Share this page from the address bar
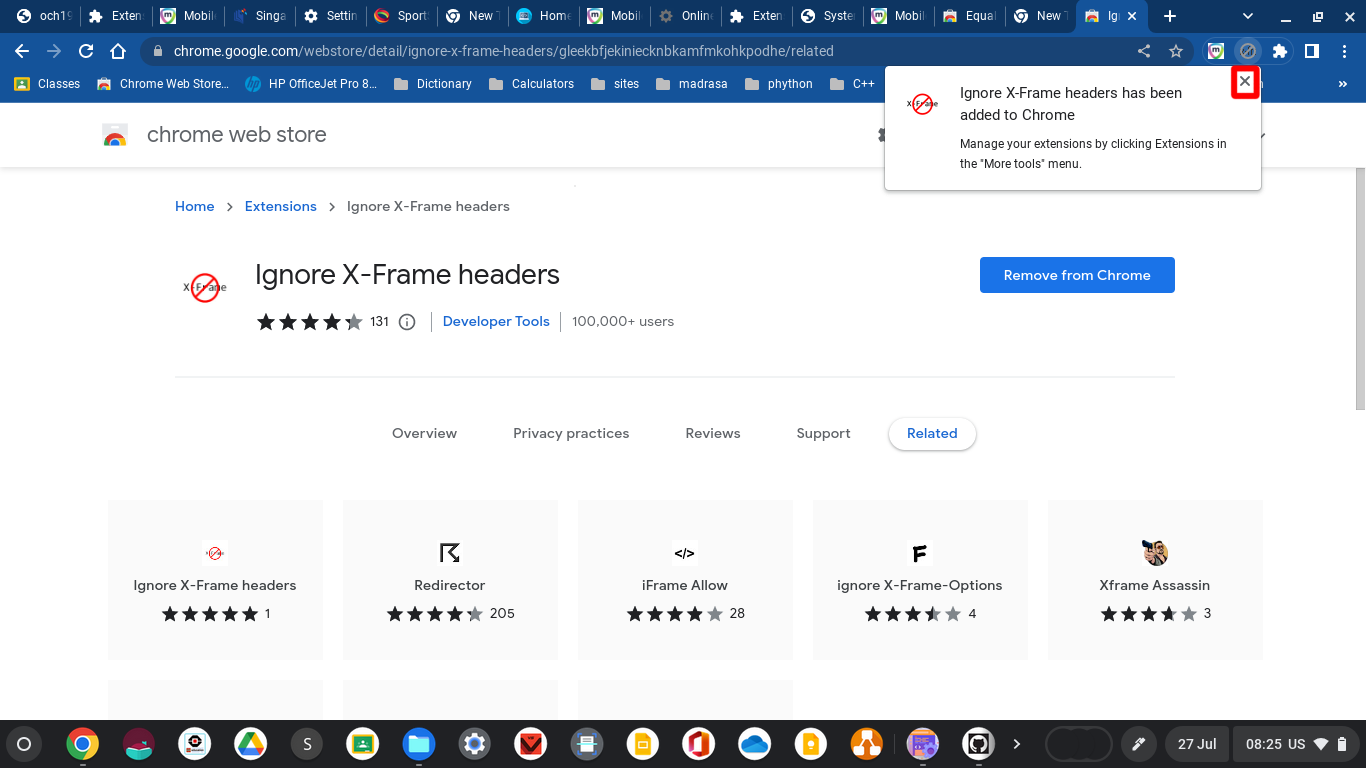 pyautogui.click(x=1144, y=51)
